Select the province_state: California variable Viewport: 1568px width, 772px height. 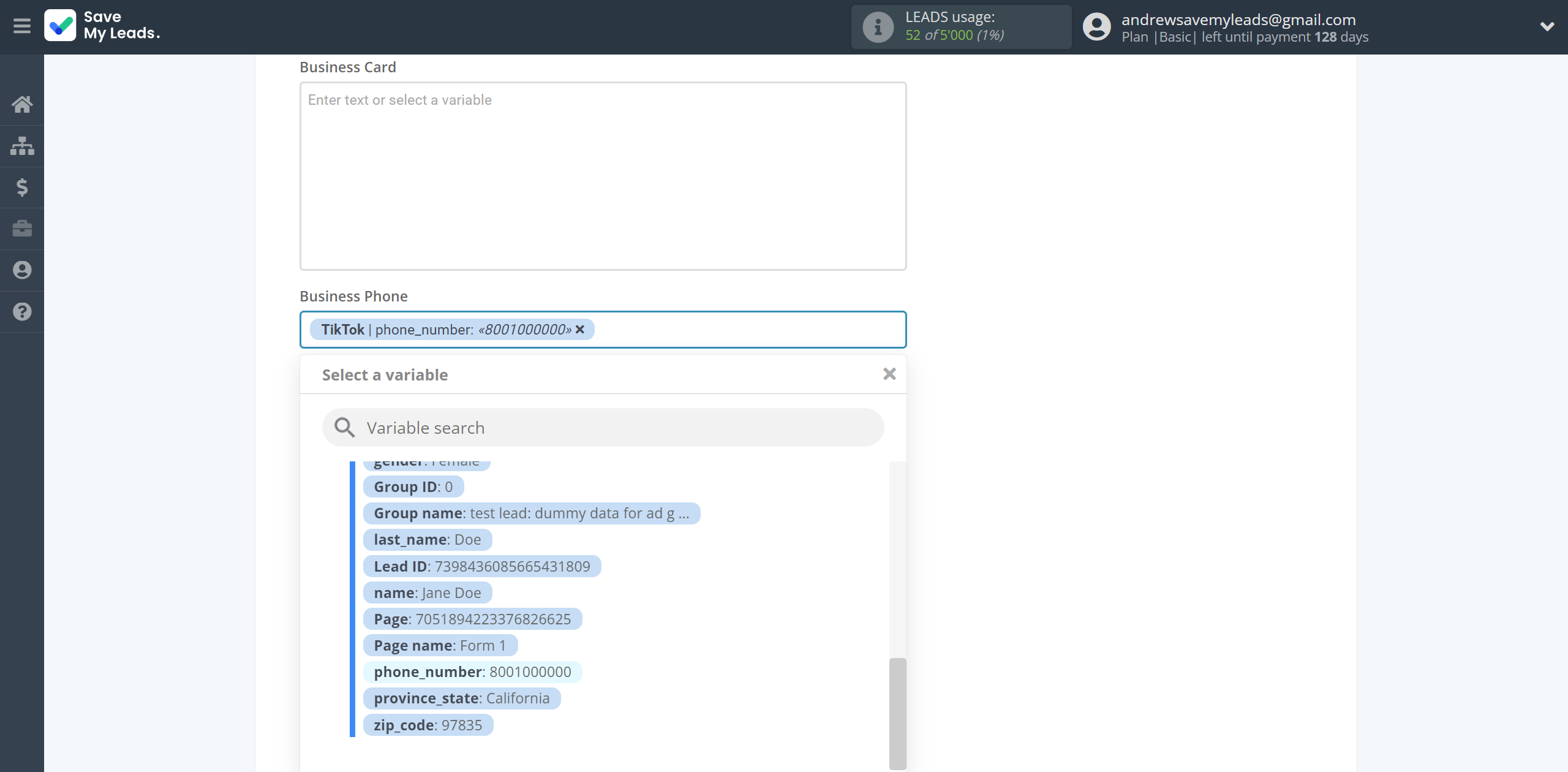point(462,698)
